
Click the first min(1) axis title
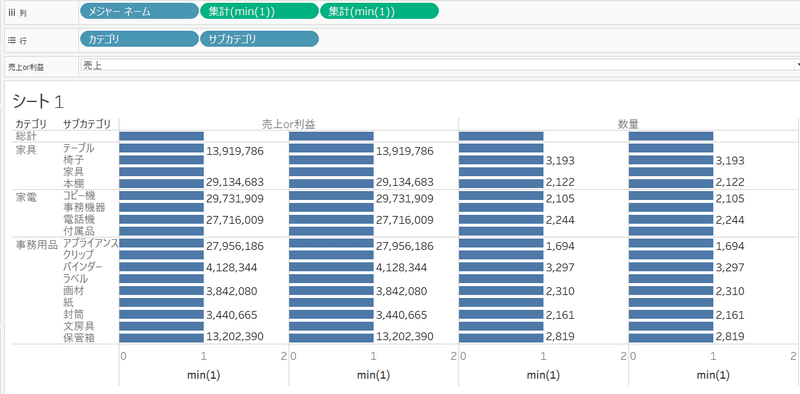pos(204,375)
